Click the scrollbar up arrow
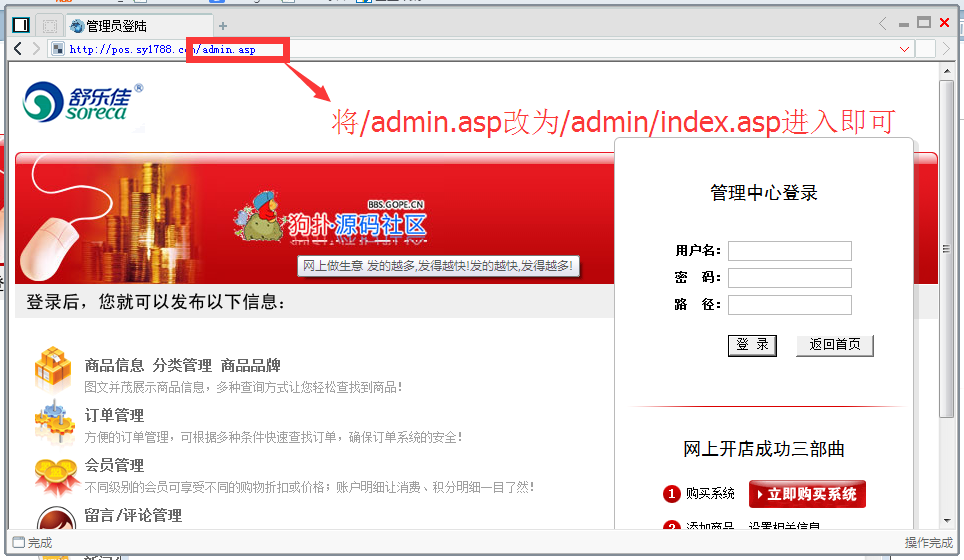Screen dimensions: 964x560 point(947,71)
